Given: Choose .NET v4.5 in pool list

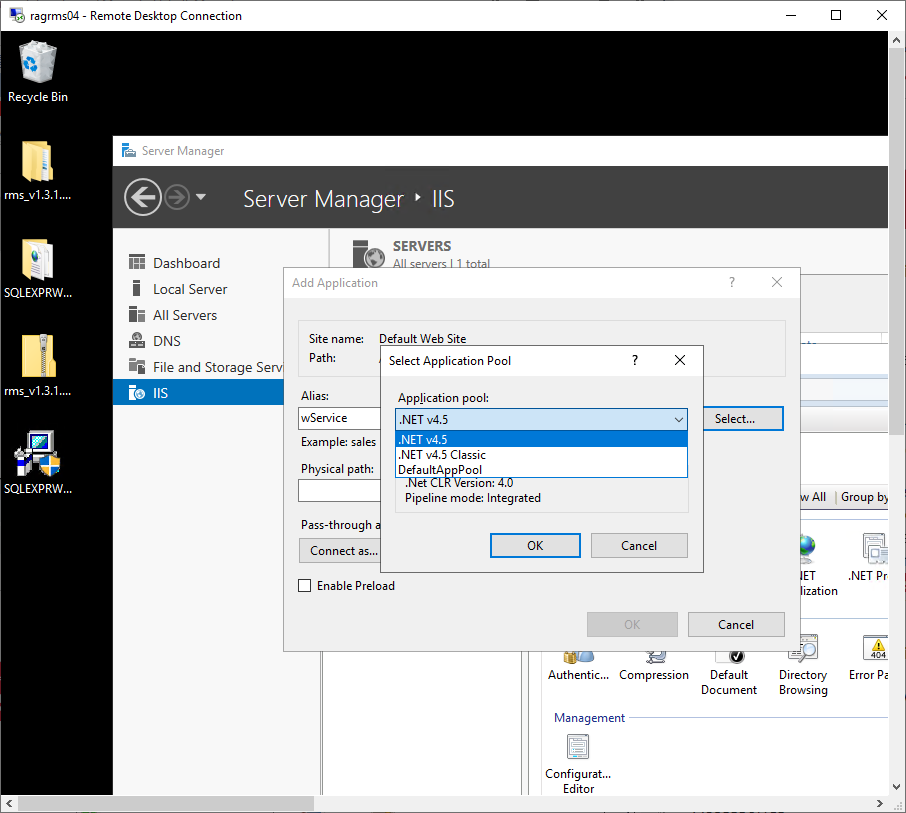Looking at the screenshot, I should [x=541, y=440].
